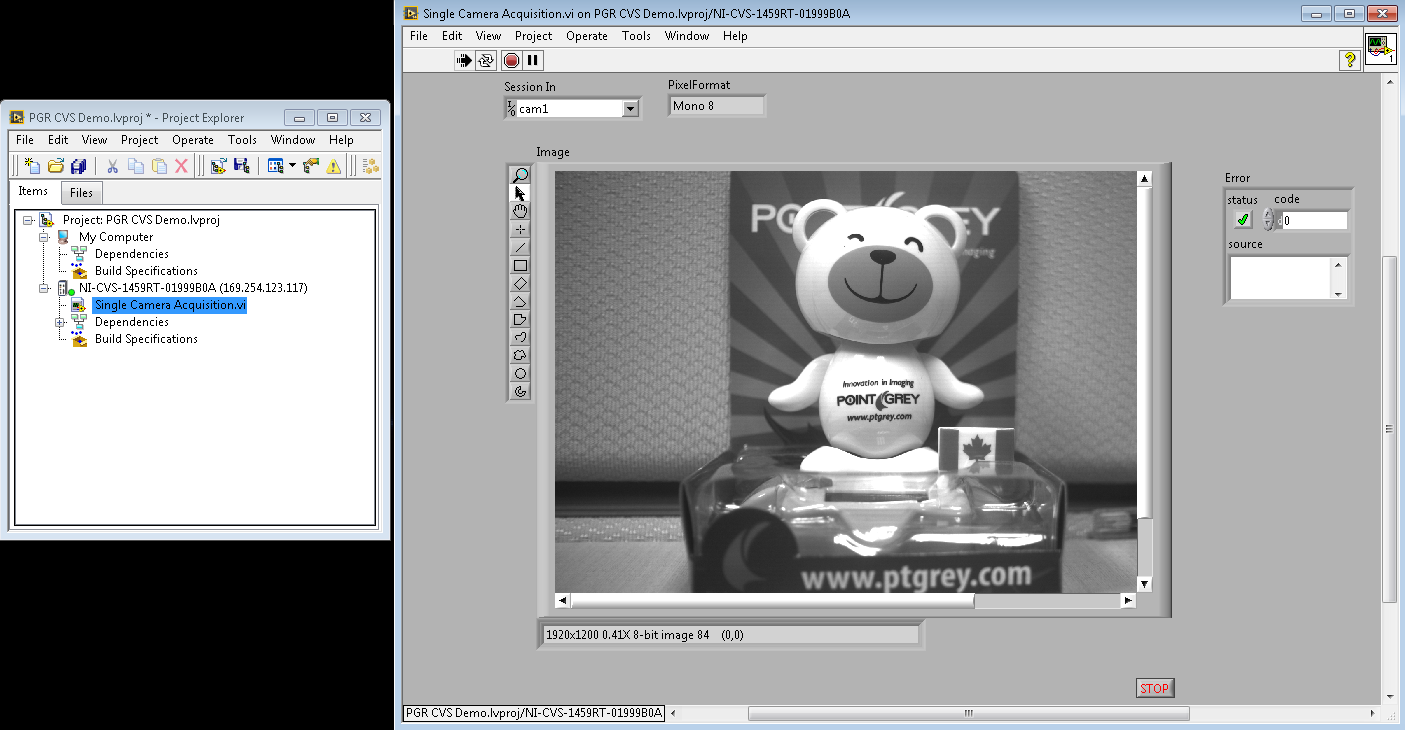Switch to the Items tab in Project Explorer
The height and width of the screenshot is (730, 1405).
point(33,191)
